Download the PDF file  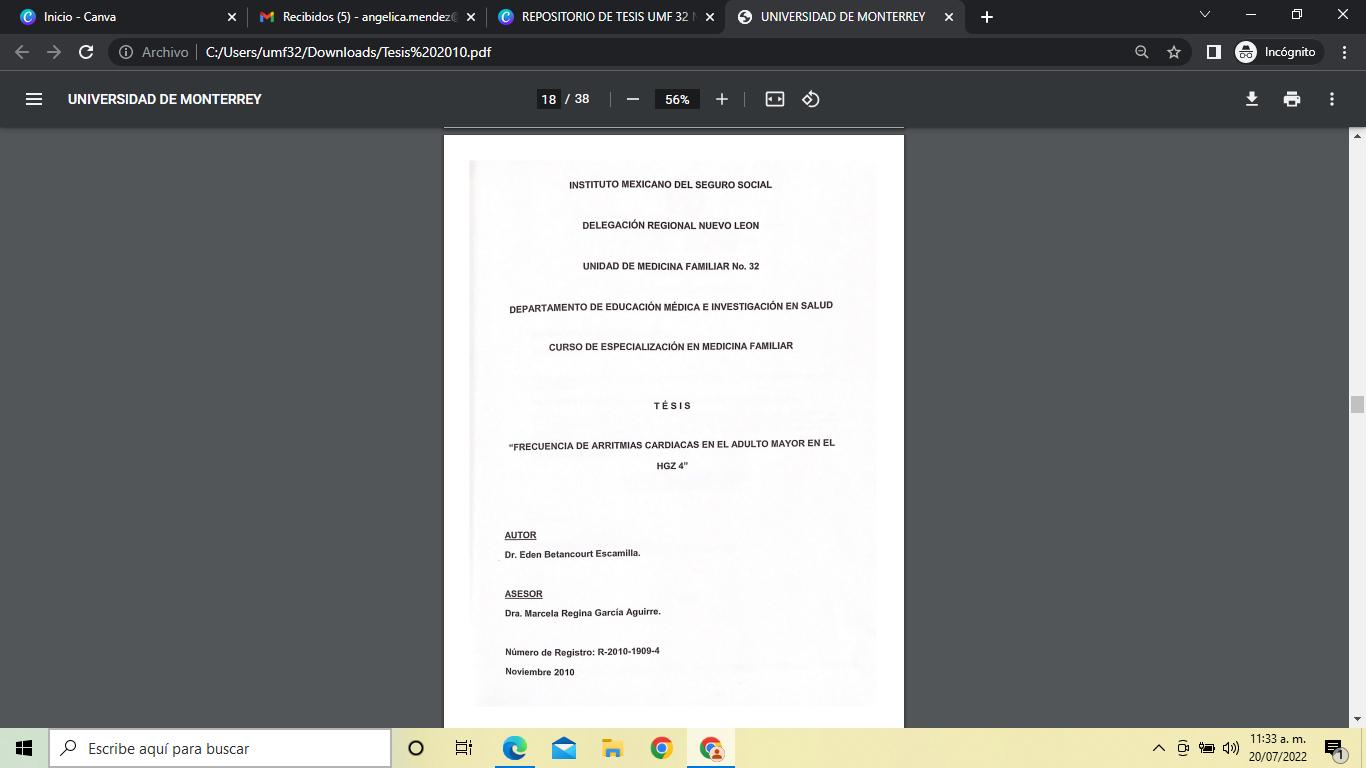1251,99
